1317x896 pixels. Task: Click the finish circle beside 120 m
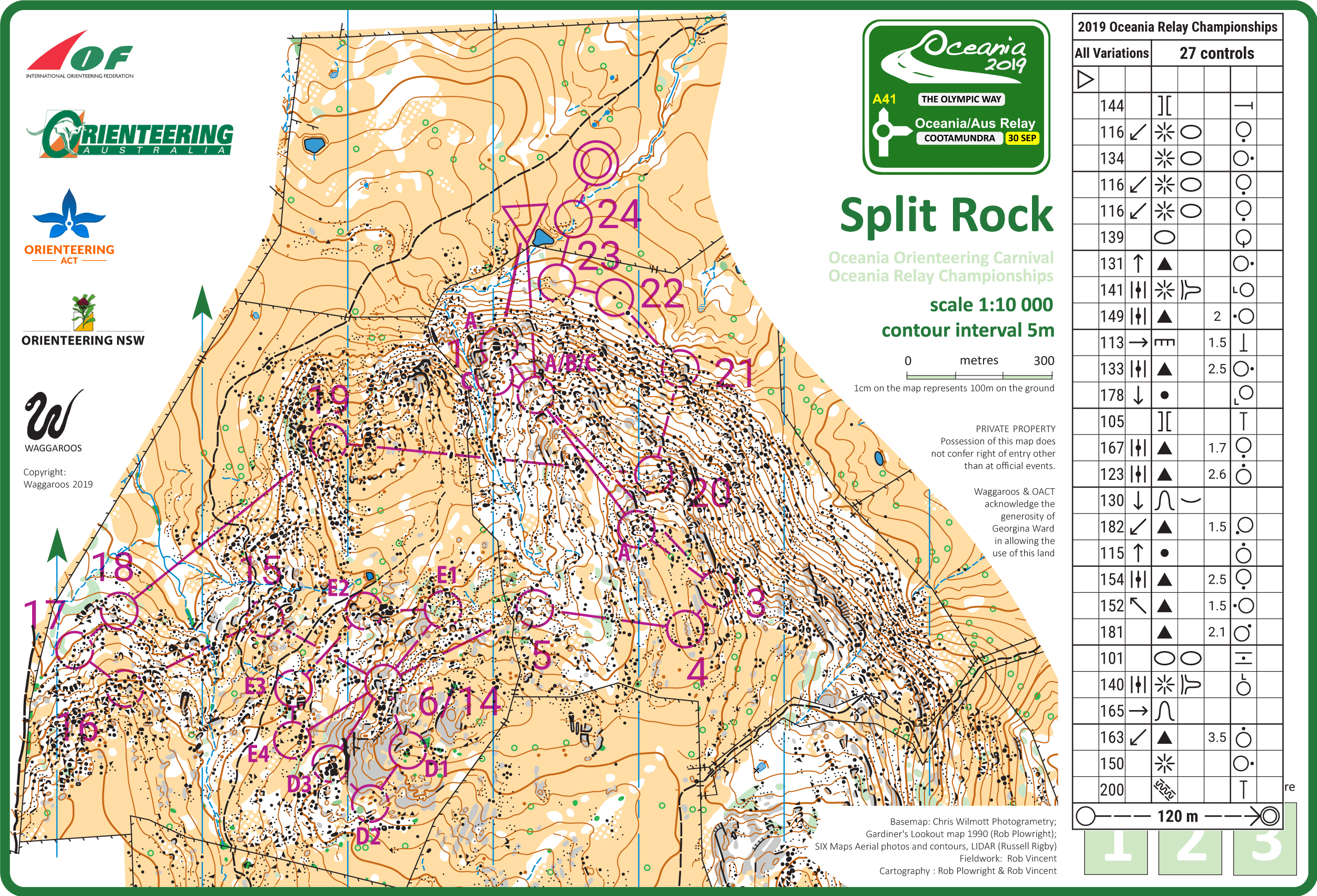[1270, 816]
